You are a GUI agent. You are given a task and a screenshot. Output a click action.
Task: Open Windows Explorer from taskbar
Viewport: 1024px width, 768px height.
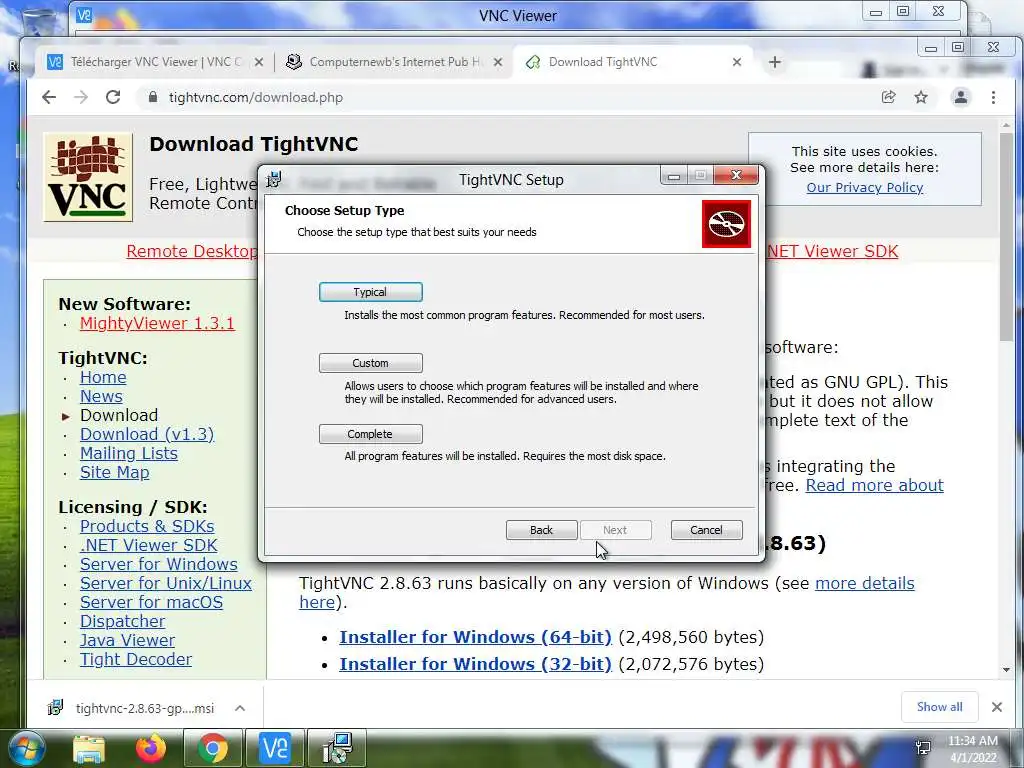(x=89, y=748)
